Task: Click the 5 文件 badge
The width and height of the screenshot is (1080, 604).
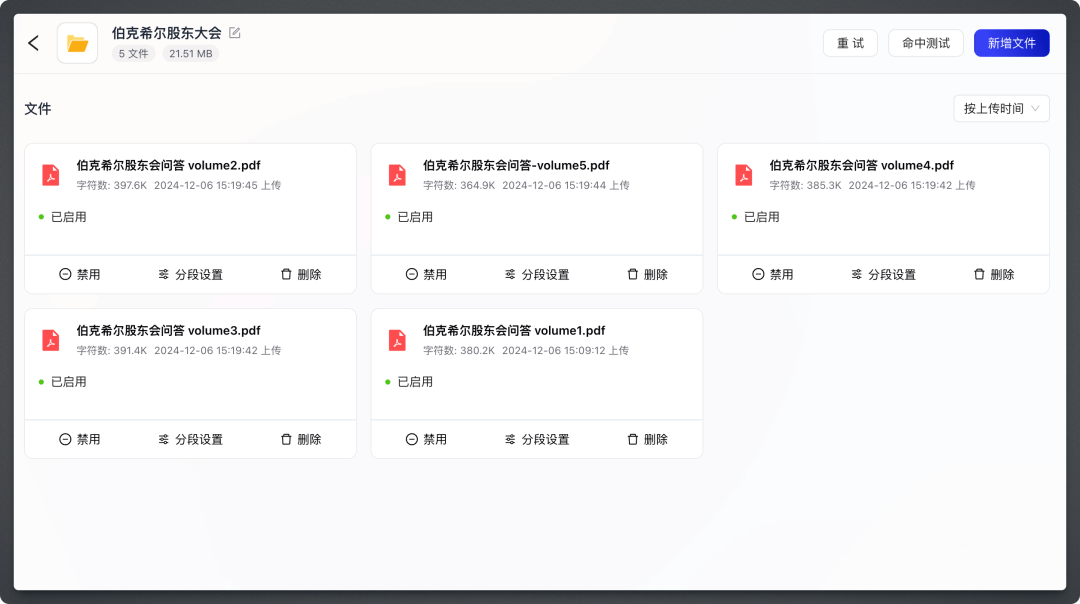Action: click(134, 54)
